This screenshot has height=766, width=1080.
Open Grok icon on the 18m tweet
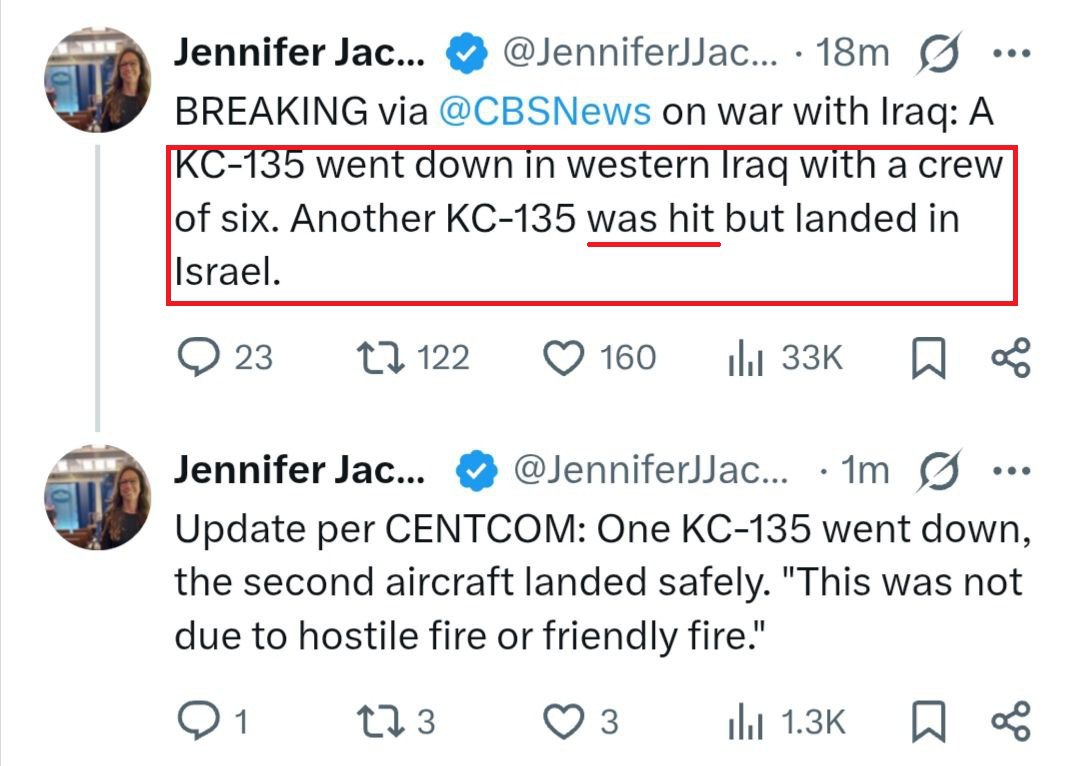pyautogui.click(x=938, y=53)
